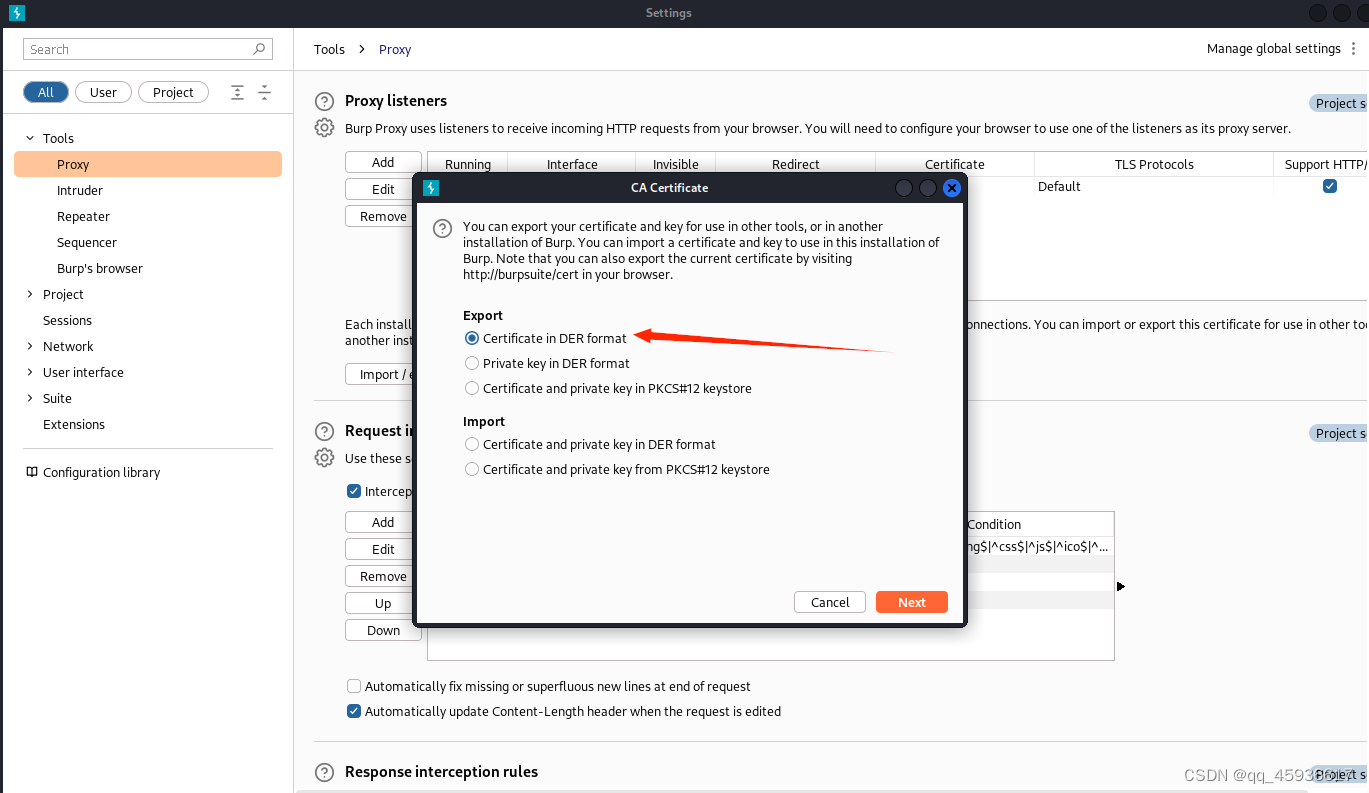This screenshot has width=1369, height=793.
Task: Click the Burp Suite logo in Settings title bar
Action: [16, 13]
